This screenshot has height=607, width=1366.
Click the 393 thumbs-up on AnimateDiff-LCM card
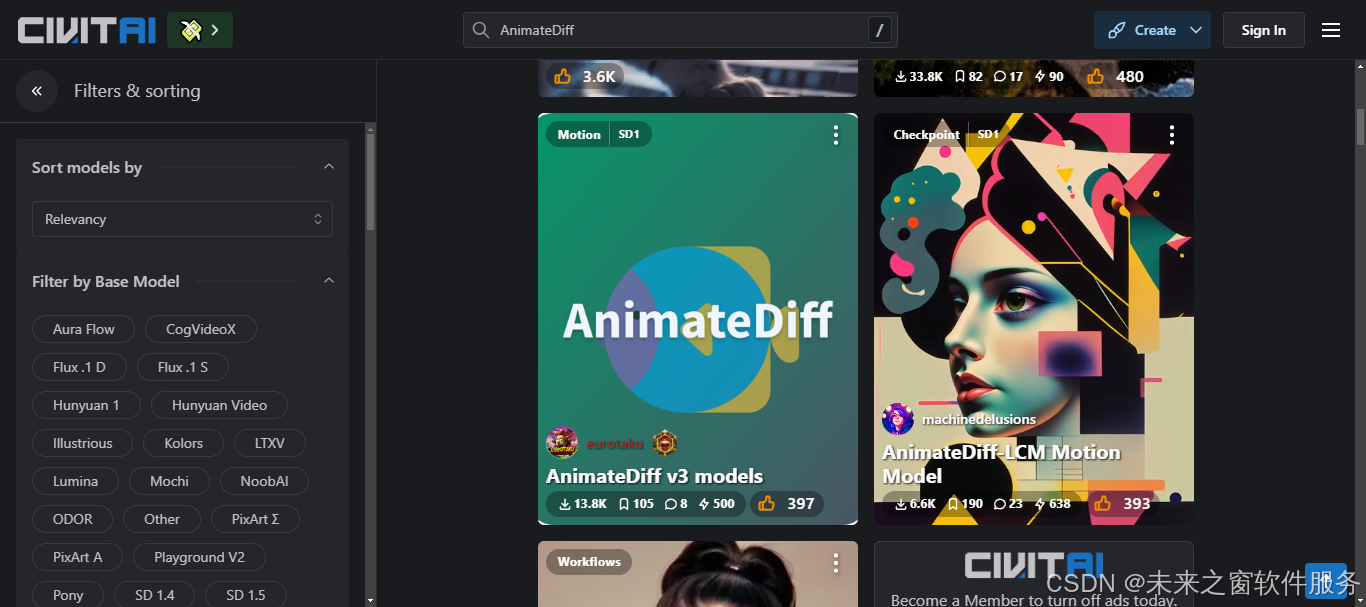[x=1123, y=504]
